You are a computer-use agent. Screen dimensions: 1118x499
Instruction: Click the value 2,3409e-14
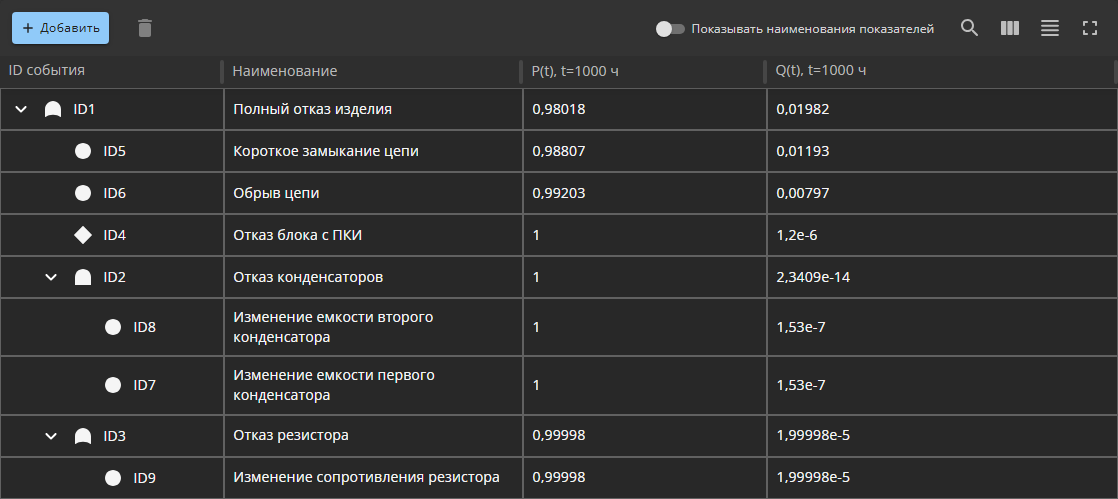(813, 277)
